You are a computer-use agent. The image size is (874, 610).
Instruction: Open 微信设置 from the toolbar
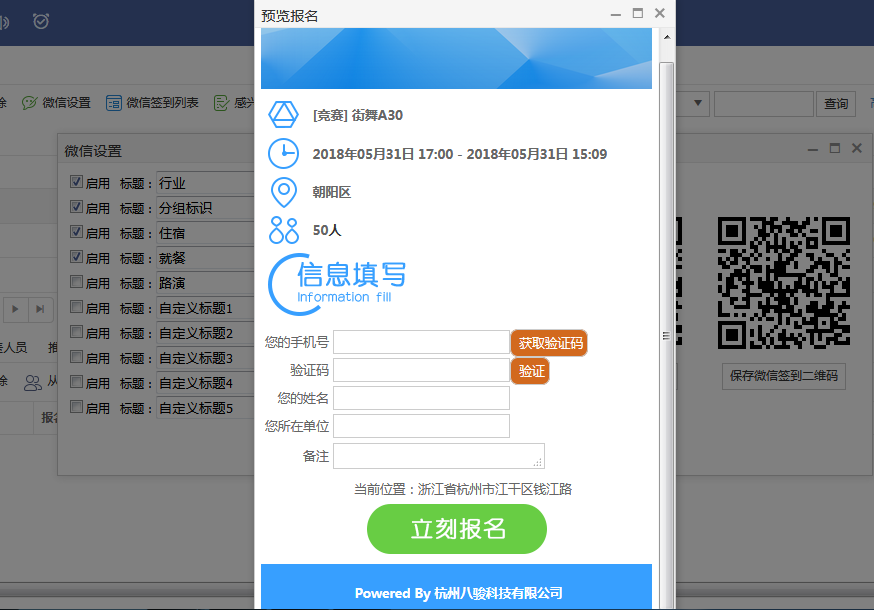coord(57,103)
